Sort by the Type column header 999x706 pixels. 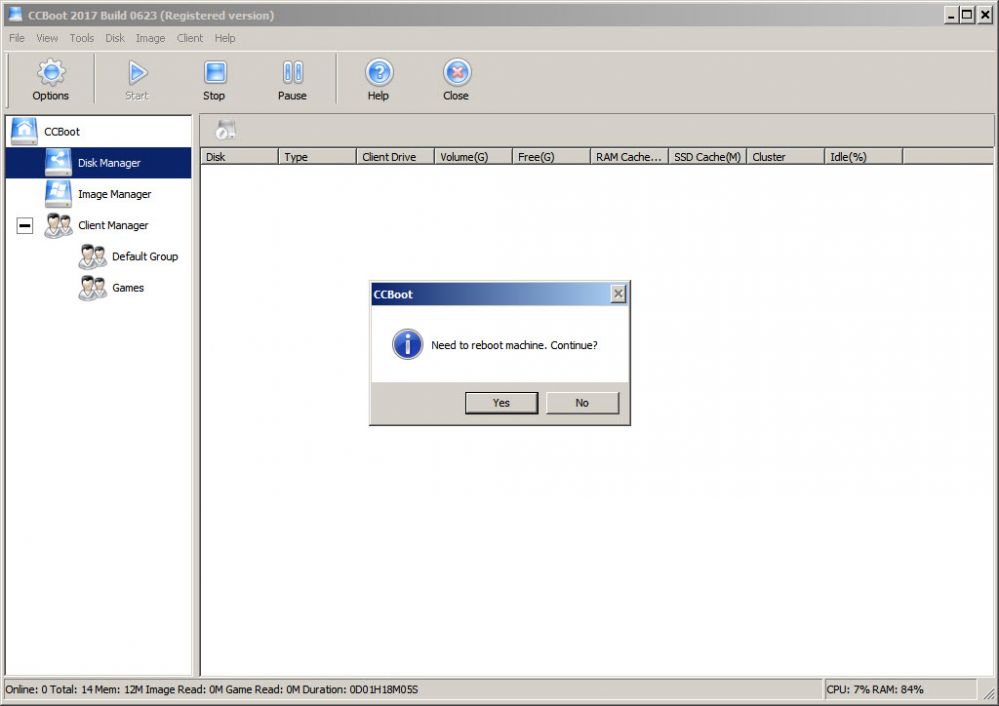pyautogui.click(x=317, y=157)
